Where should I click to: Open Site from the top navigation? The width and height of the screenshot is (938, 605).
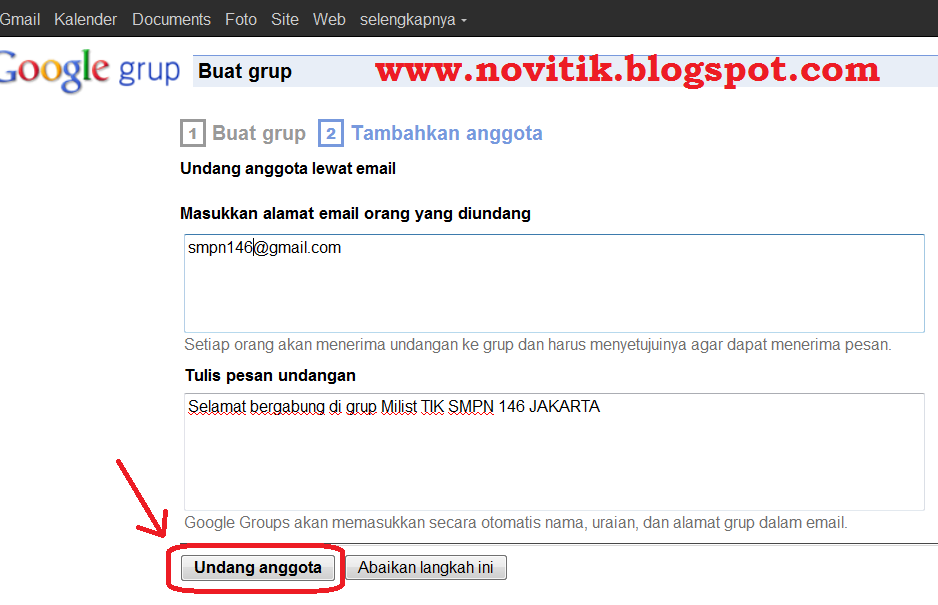click(x=285, y=19)
